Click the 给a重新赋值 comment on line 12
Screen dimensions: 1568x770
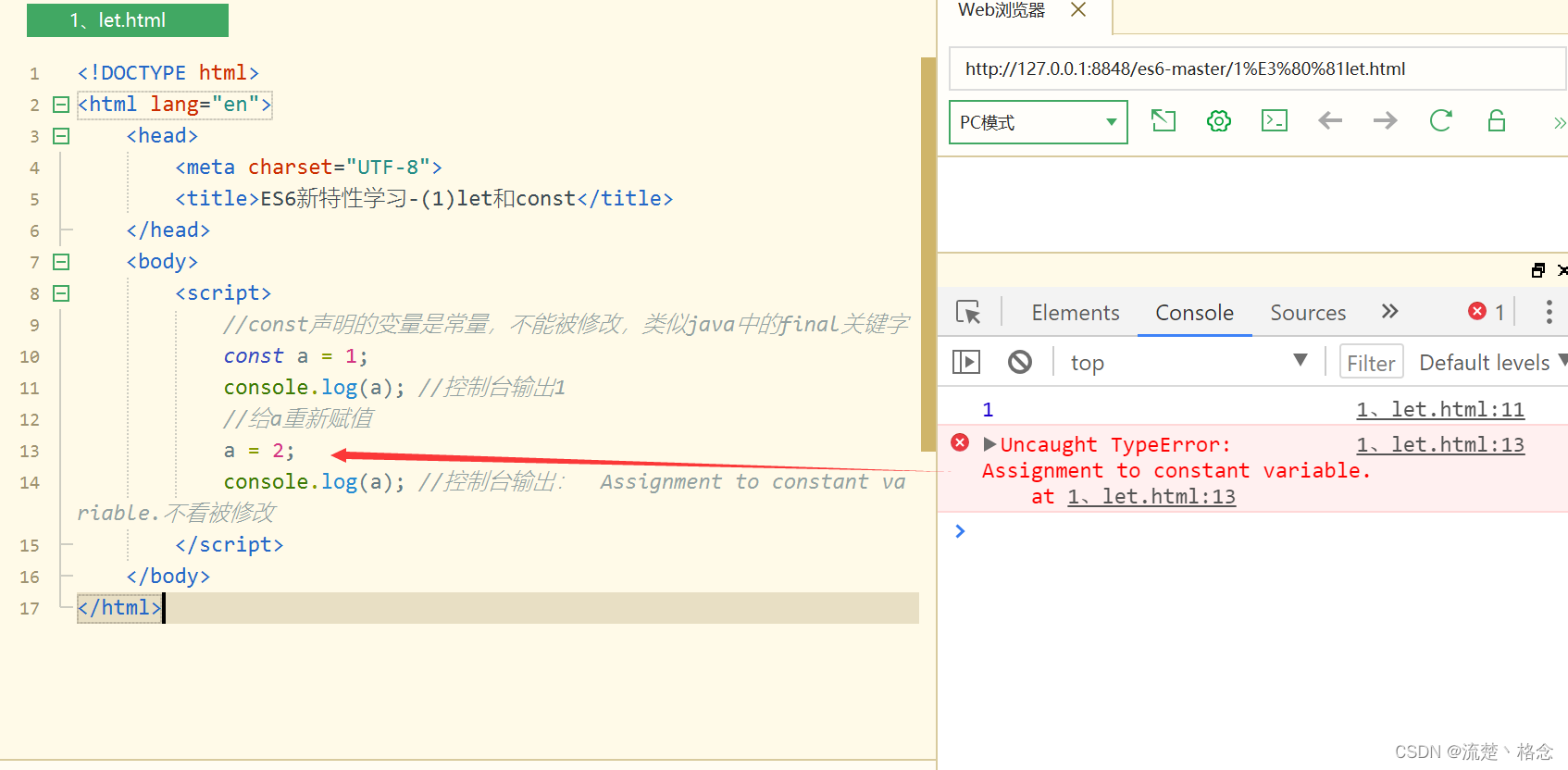click(x=298, y=419)
